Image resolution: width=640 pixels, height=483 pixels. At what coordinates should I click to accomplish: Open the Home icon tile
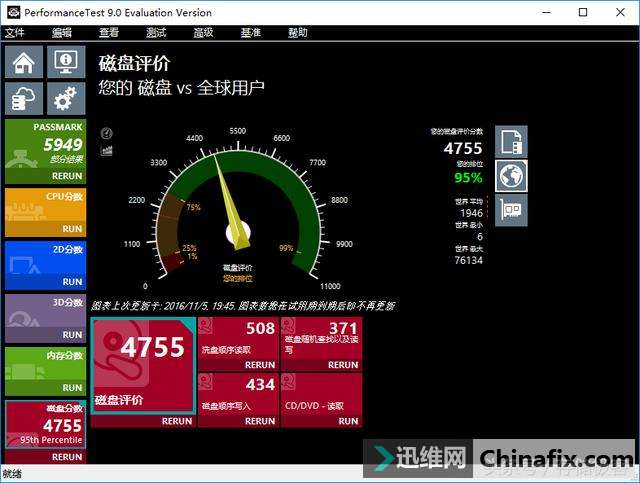[x=24, y=62]
